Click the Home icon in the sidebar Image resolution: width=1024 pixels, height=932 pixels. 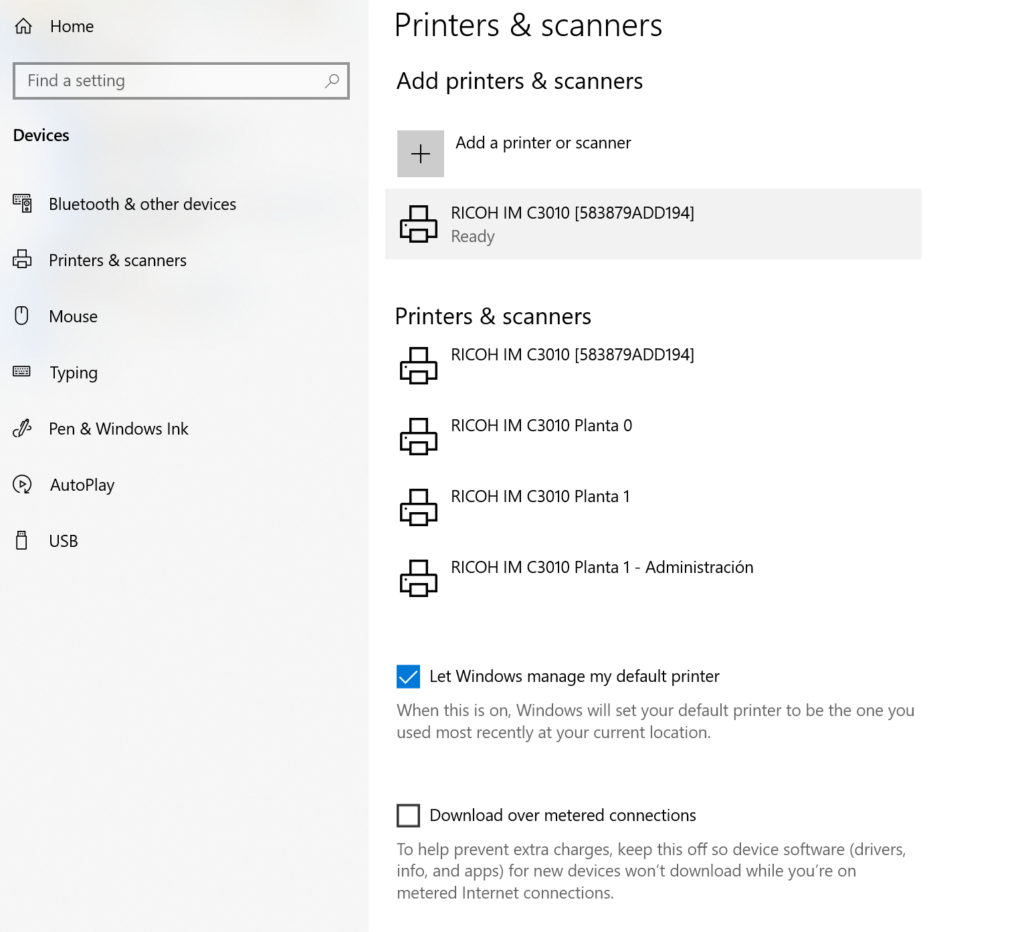[x=23, y=27]
